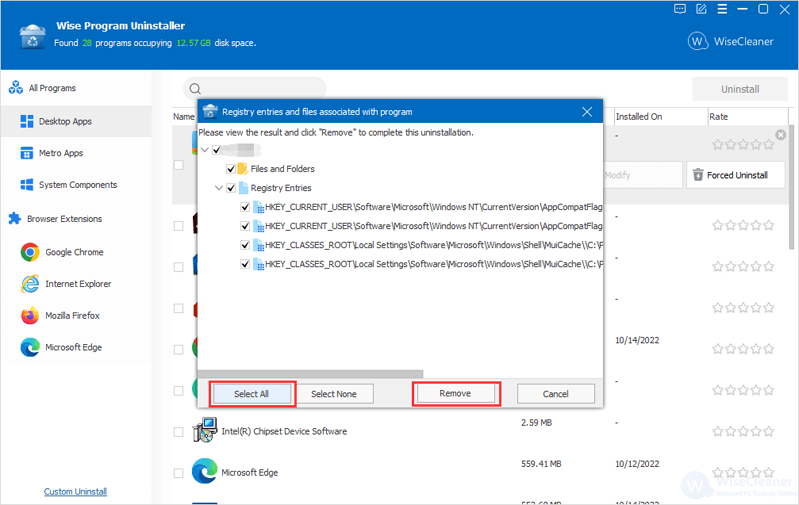This screenshot has height=505, width=799.
Task: Click the Uninstall button at top right
Action: [x=740, y=89]
